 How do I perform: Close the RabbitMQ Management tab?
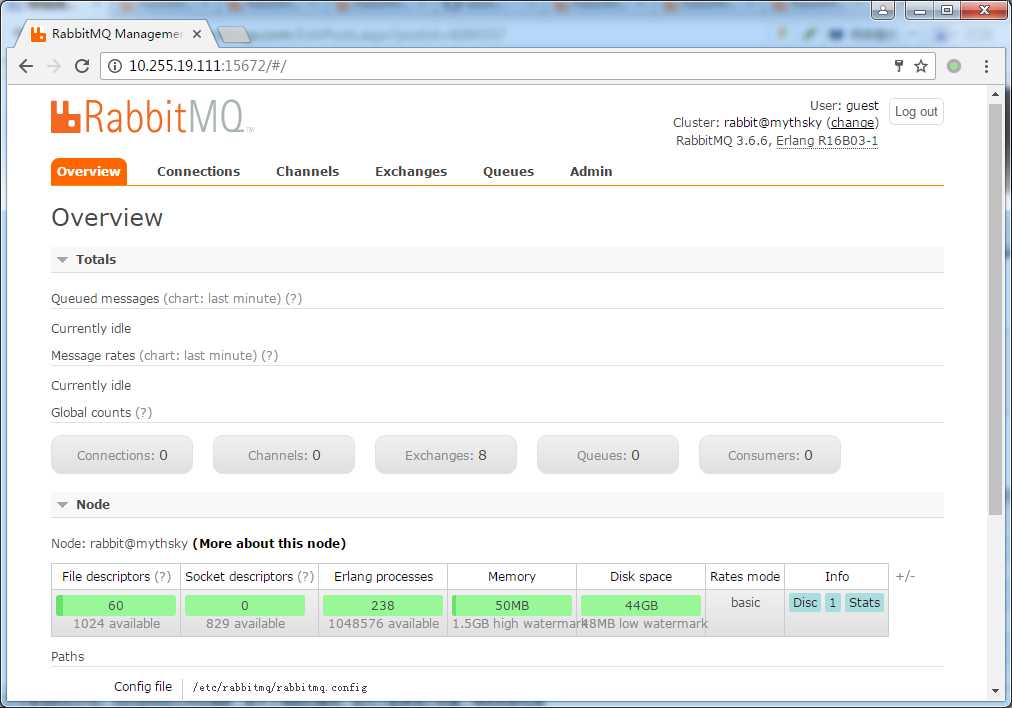pos(197,34)
